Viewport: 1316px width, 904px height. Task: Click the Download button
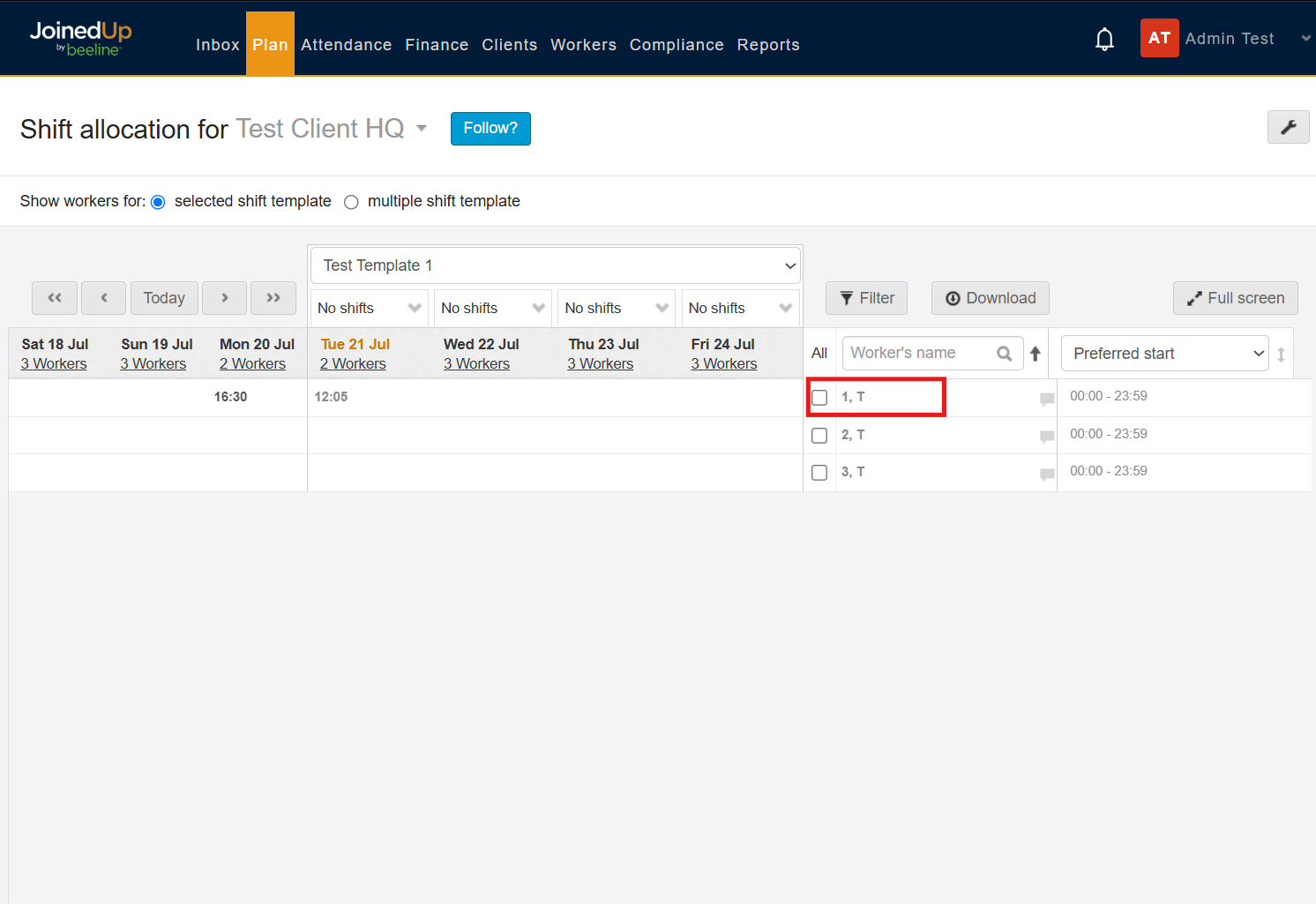pos(990,298)
